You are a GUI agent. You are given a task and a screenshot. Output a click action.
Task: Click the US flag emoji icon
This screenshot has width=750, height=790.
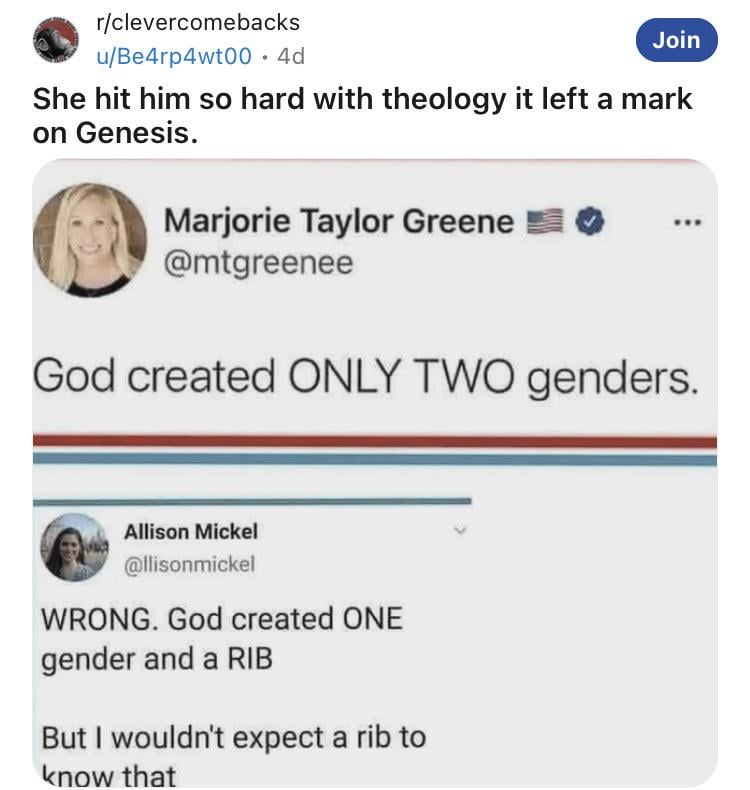pos(547,221)
